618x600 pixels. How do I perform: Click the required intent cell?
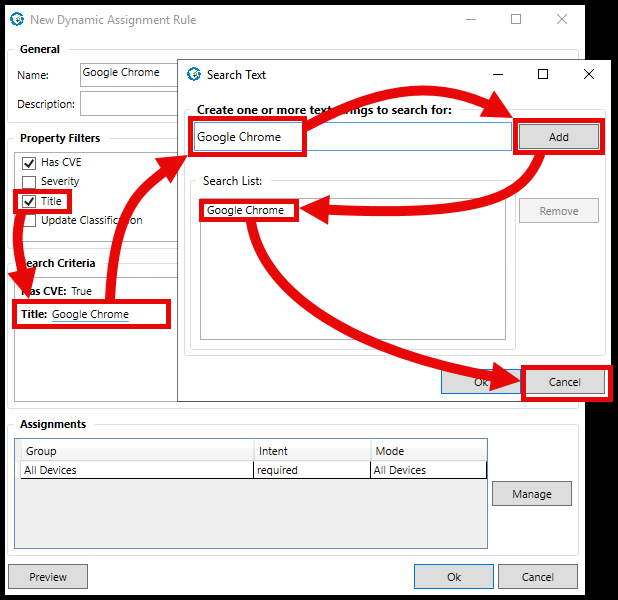(312, 470)
